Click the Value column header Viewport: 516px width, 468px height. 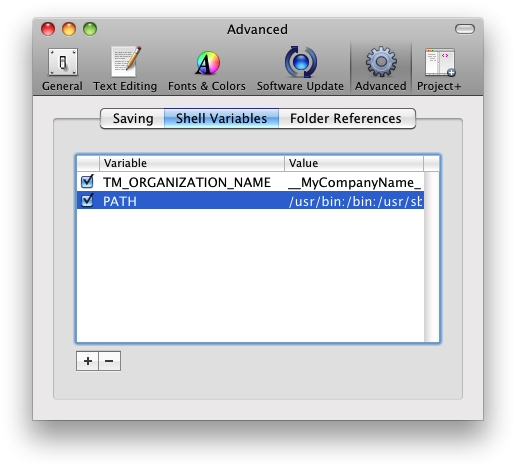pyautogui.click(x=354, y=163)
